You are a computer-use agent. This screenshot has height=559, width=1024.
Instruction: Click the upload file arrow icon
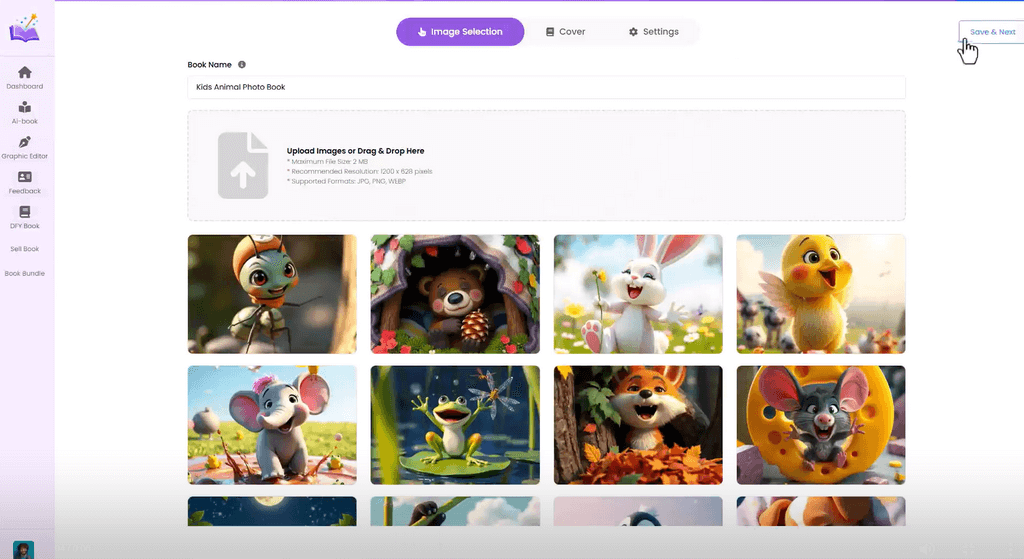pyautogui.click(x=243, y=165)
